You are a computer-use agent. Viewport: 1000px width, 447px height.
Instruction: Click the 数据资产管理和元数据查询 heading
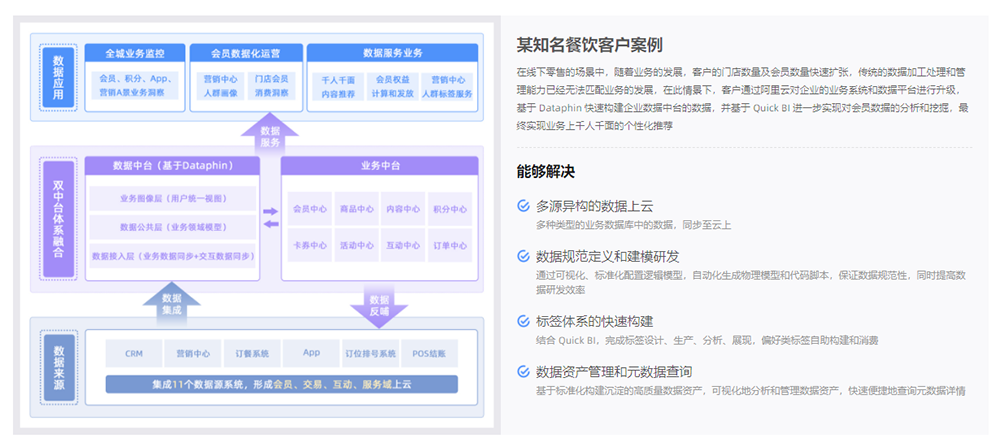(614, 371)
